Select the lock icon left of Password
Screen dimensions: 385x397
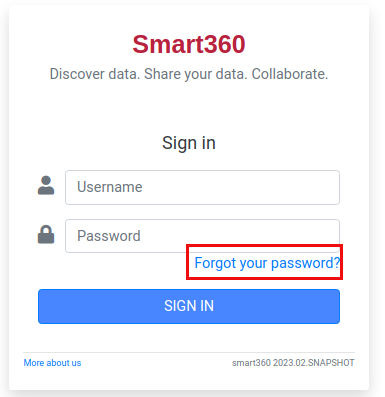[46, 235]
